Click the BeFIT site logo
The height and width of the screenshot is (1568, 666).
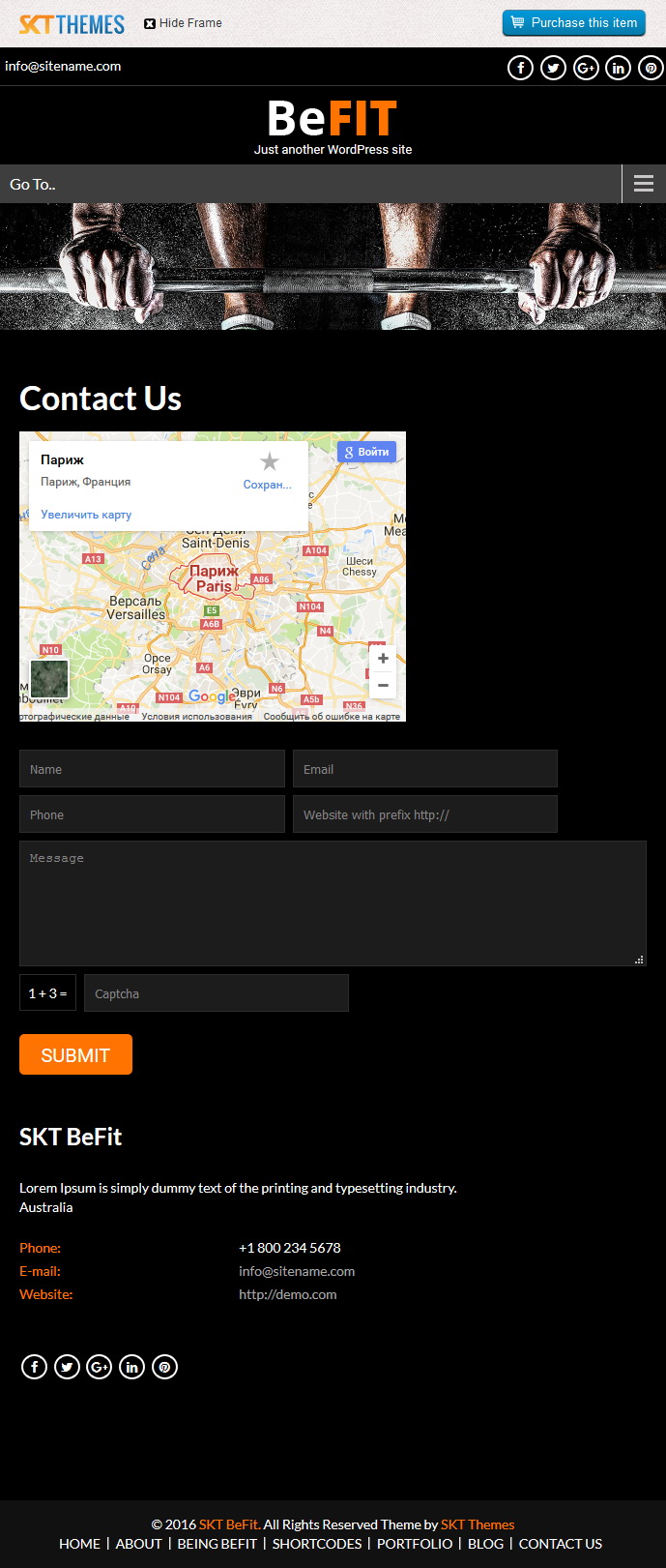click(333, 119)
